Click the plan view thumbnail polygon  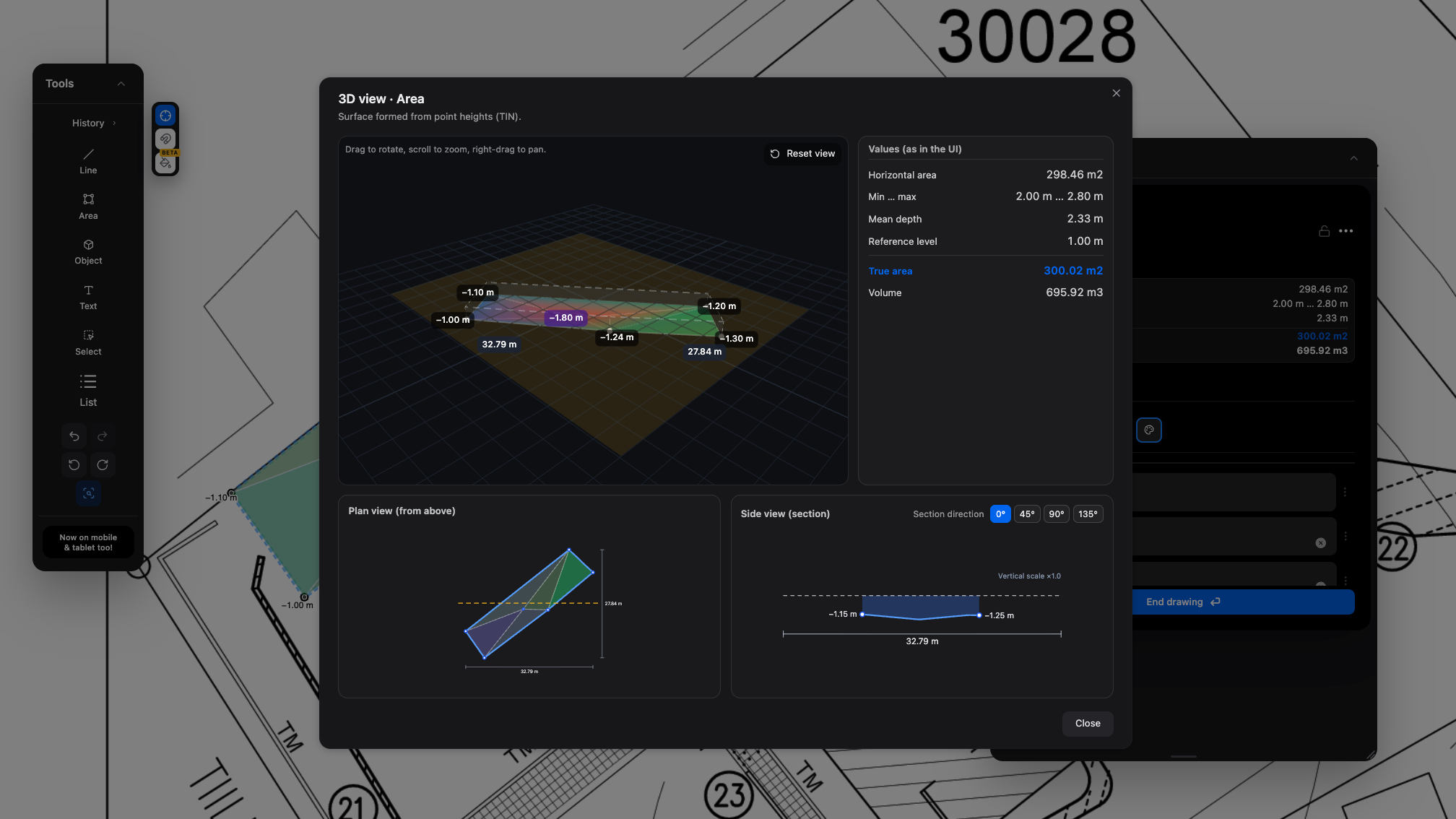click(x=529, y=604)
